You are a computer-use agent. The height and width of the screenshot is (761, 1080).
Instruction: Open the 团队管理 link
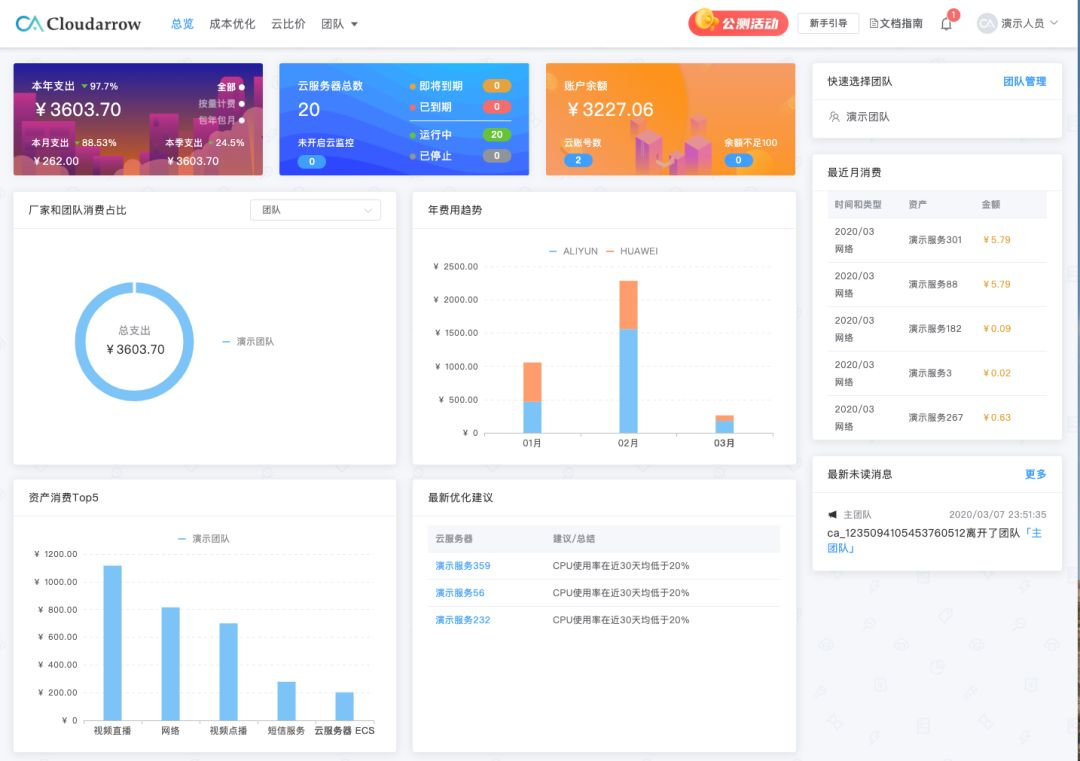[1024, 81]
